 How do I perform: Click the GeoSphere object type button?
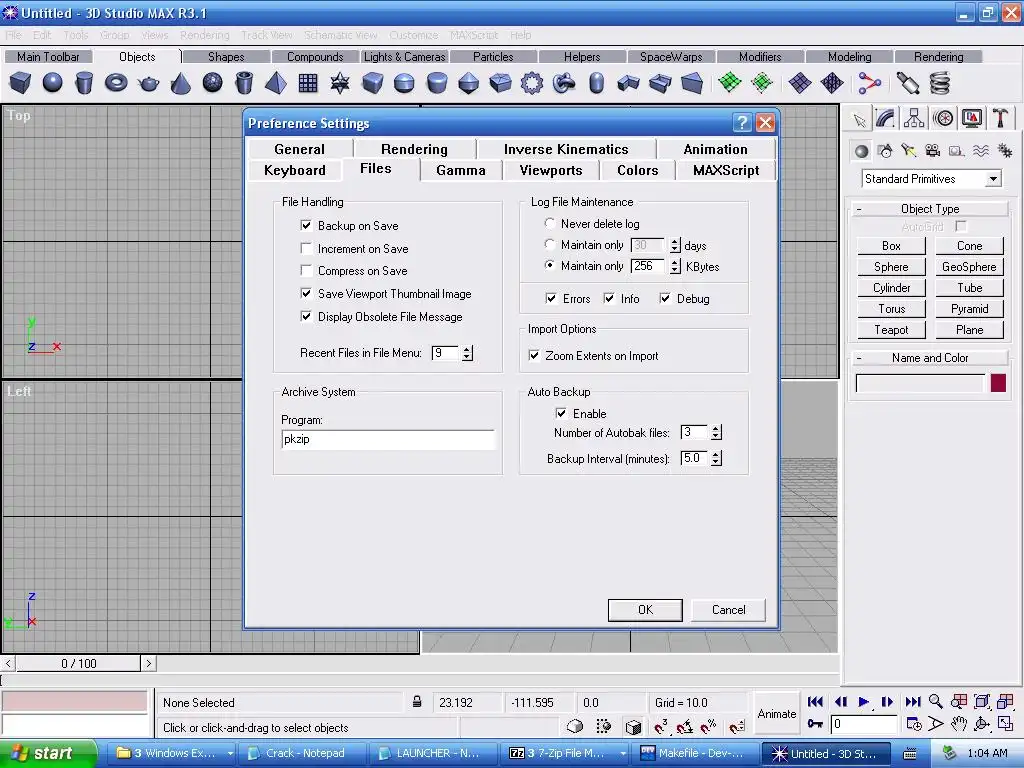(969, 266)
